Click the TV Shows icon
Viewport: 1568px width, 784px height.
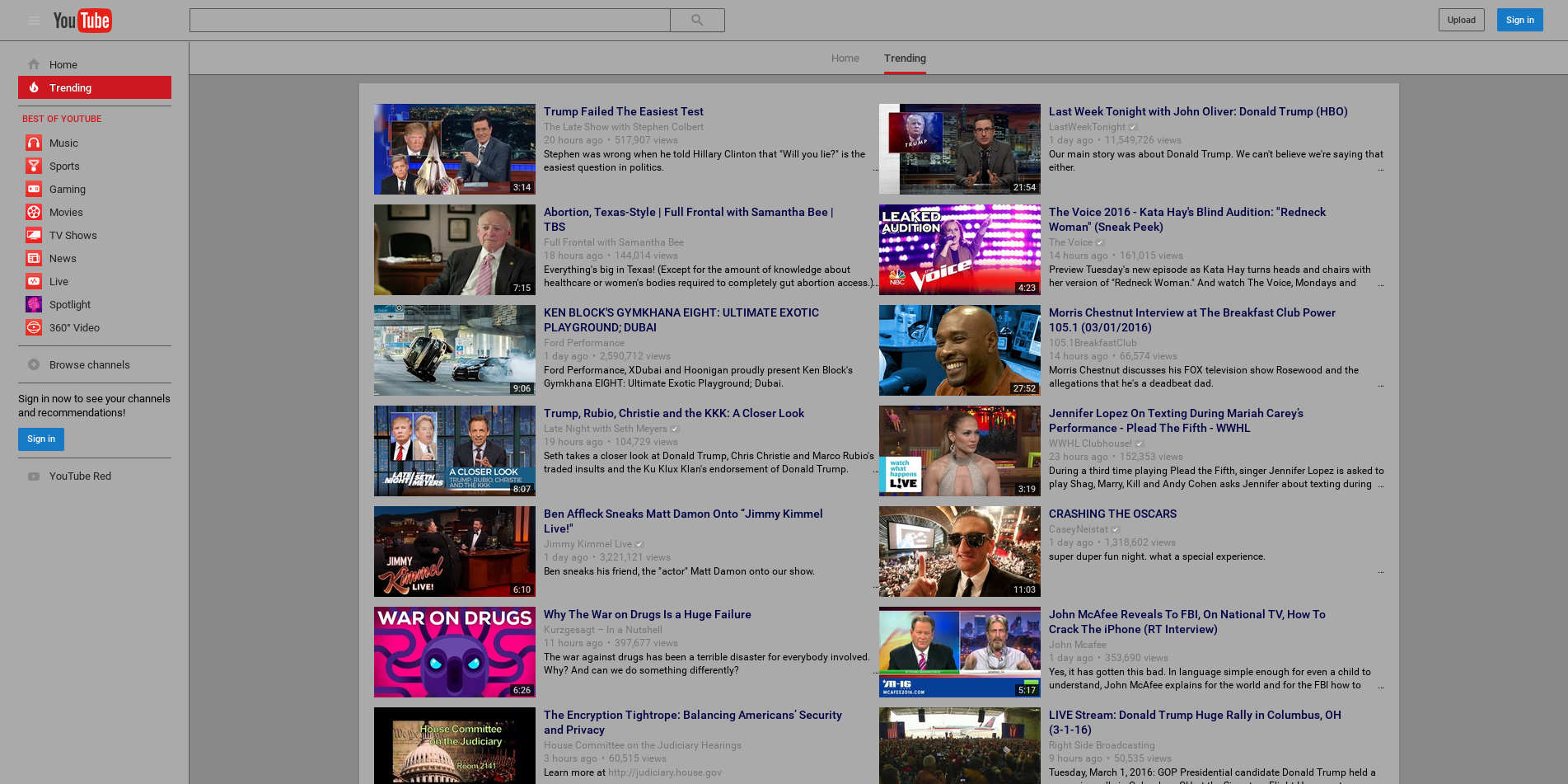tap(34, 235)
